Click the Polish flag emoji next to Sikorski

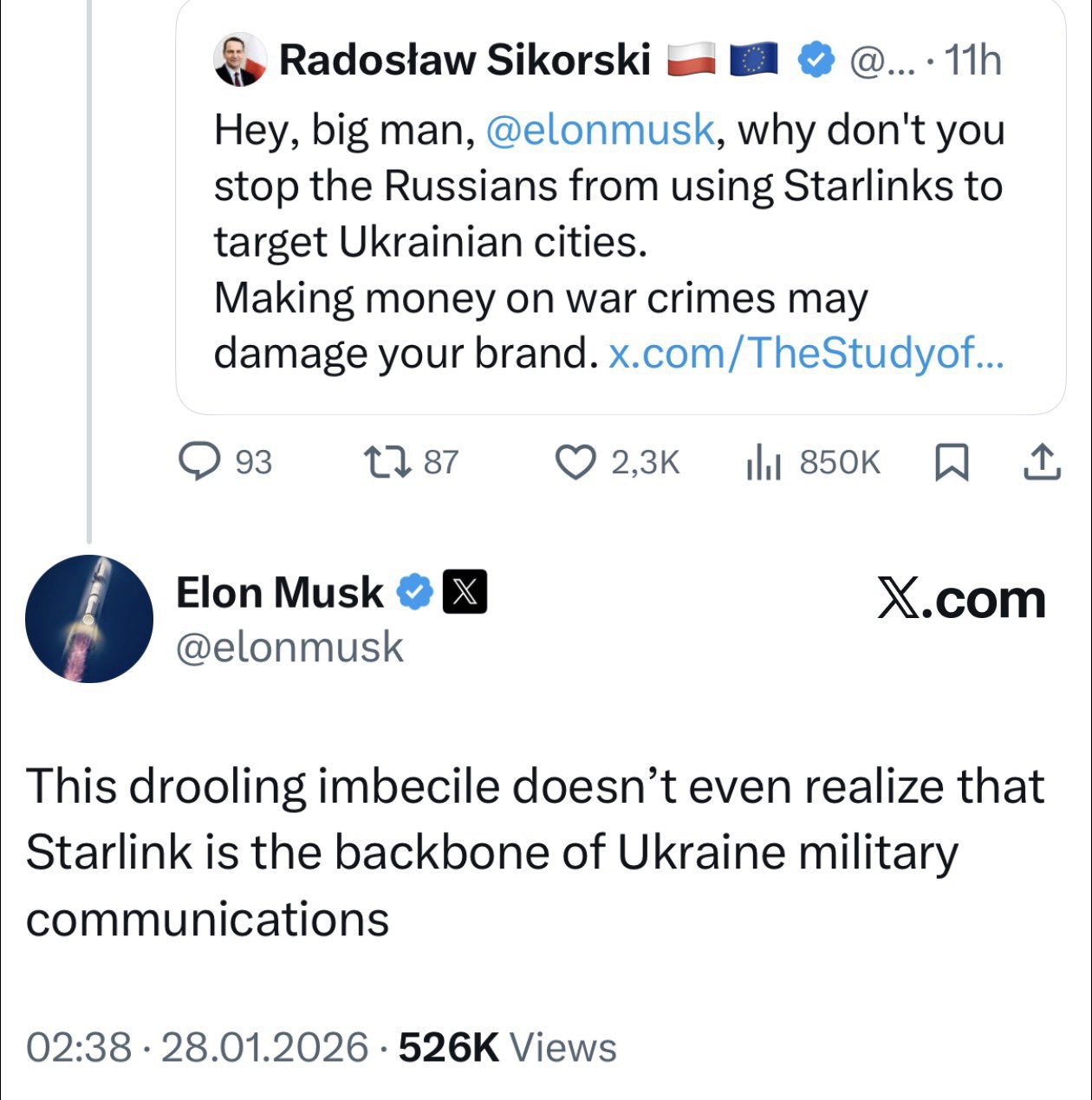point(691,61)
